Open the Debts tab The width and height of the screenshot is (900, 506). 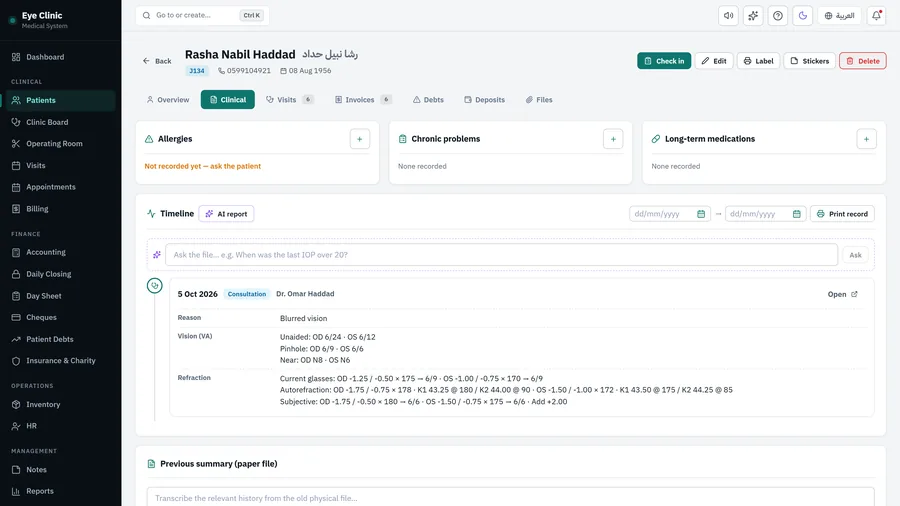coord(428,100)
